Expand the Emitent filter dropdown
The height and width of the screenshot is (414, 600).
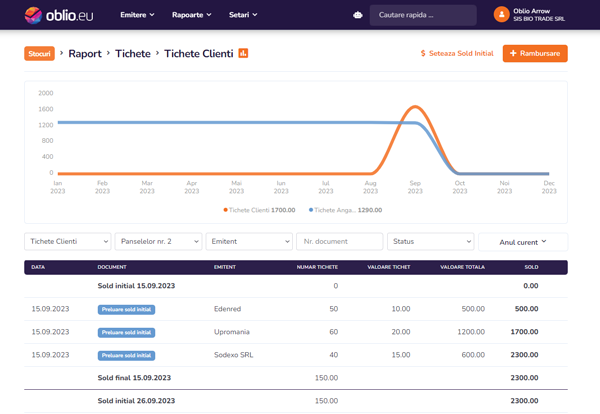point(249,241)
